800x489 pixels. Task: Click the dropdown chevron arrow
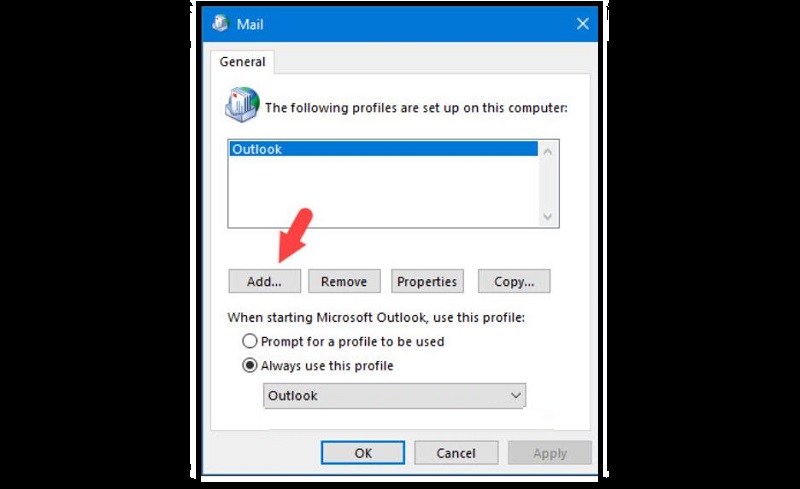516,396
